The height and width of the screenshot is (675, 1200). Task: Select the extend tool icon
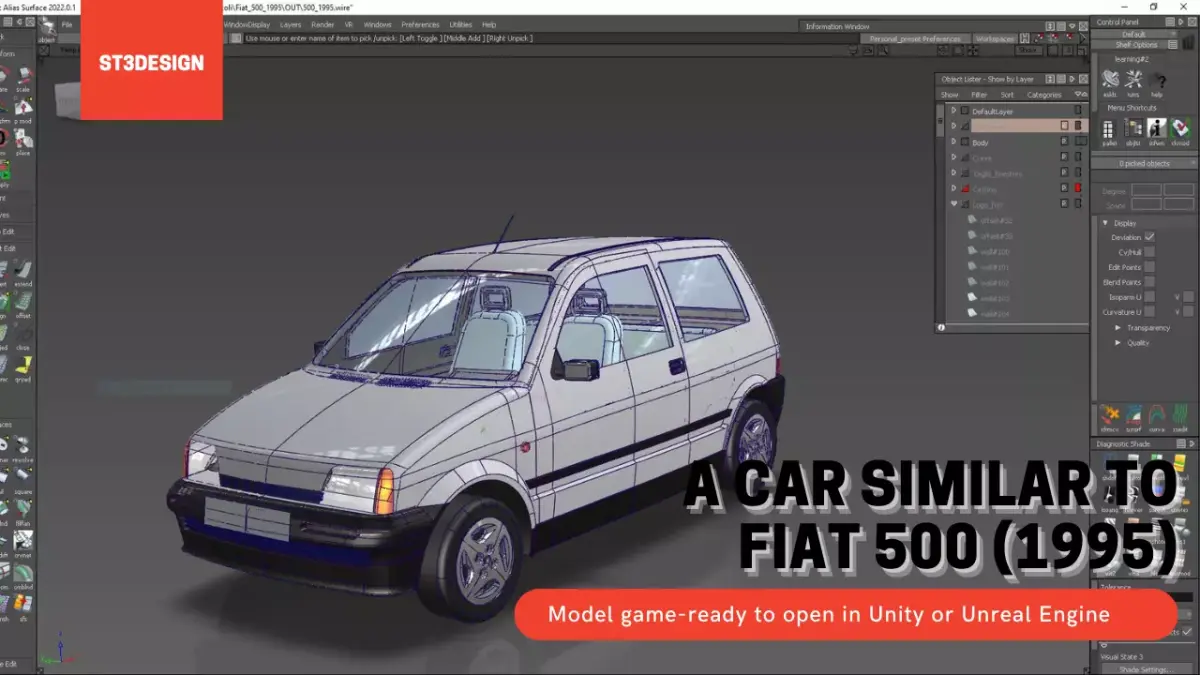[22, 271]
